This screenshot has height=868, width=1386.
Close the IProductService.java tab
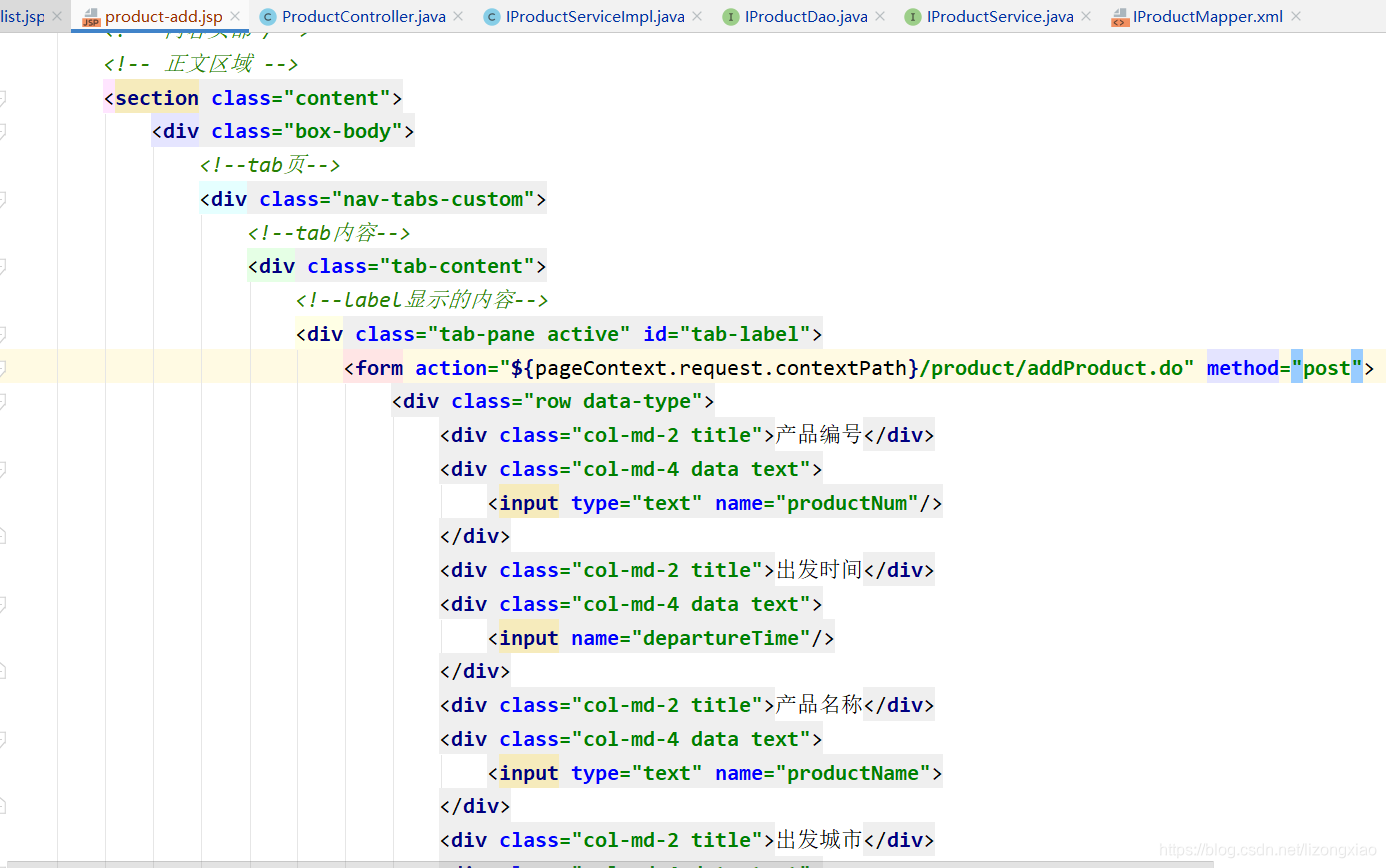click(1086, 17)
